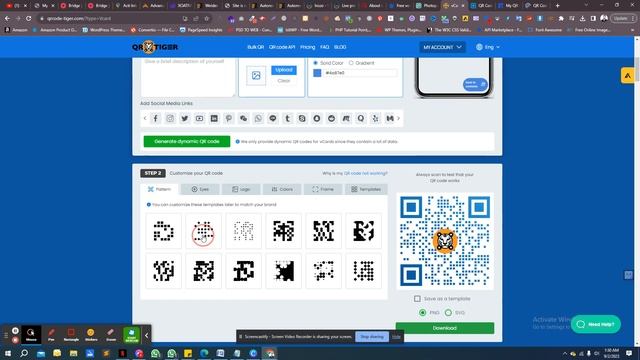Add a Medium social media link
Viewport: 640px width, 360px height.
390,118
